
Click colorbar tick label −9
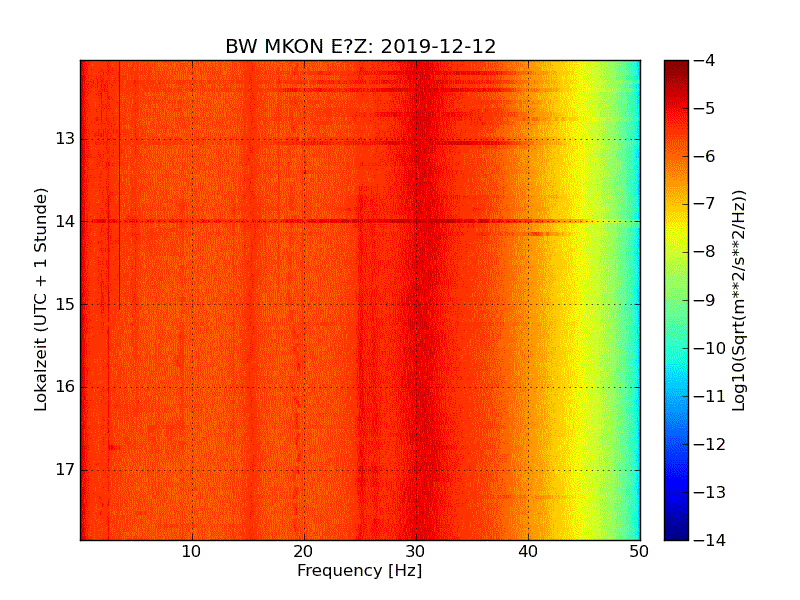tap(705, 300)
